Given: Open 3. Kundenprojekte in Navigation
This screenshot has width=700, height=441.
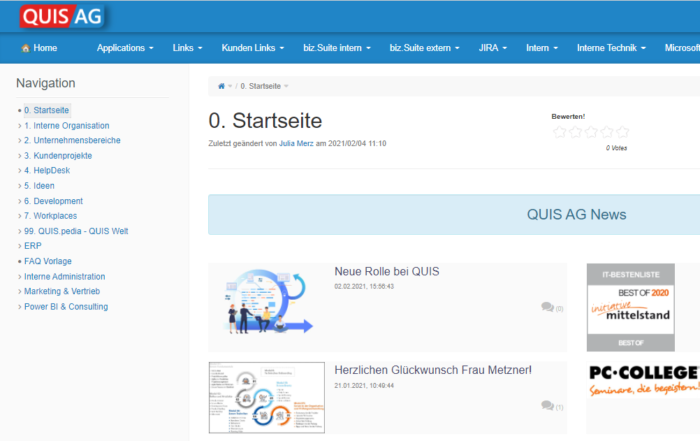Looking at the screenshot, I should click(58, 155).
